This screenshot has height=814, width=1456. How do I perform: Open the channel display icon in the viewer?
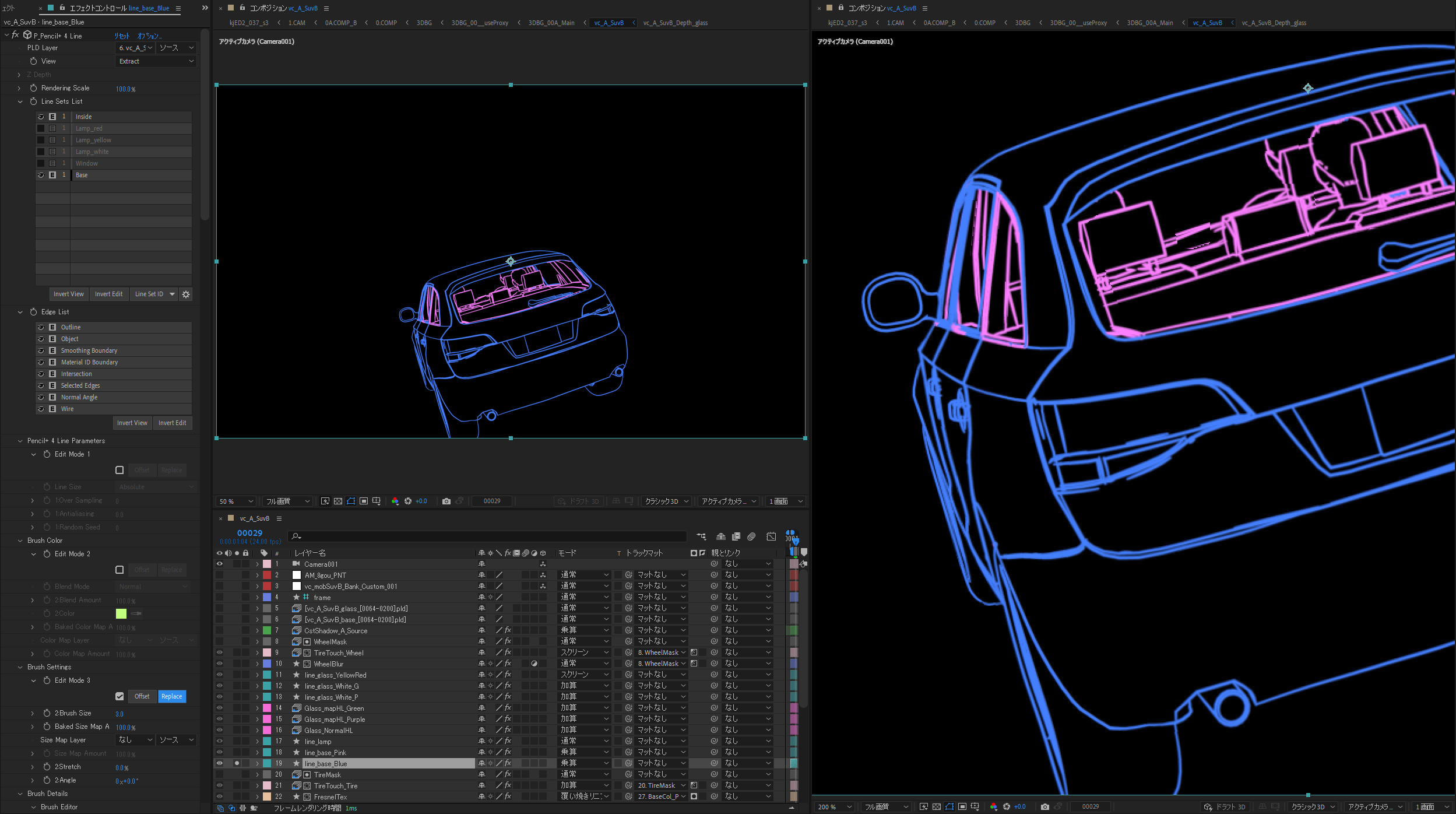click(x=395, y=501)
